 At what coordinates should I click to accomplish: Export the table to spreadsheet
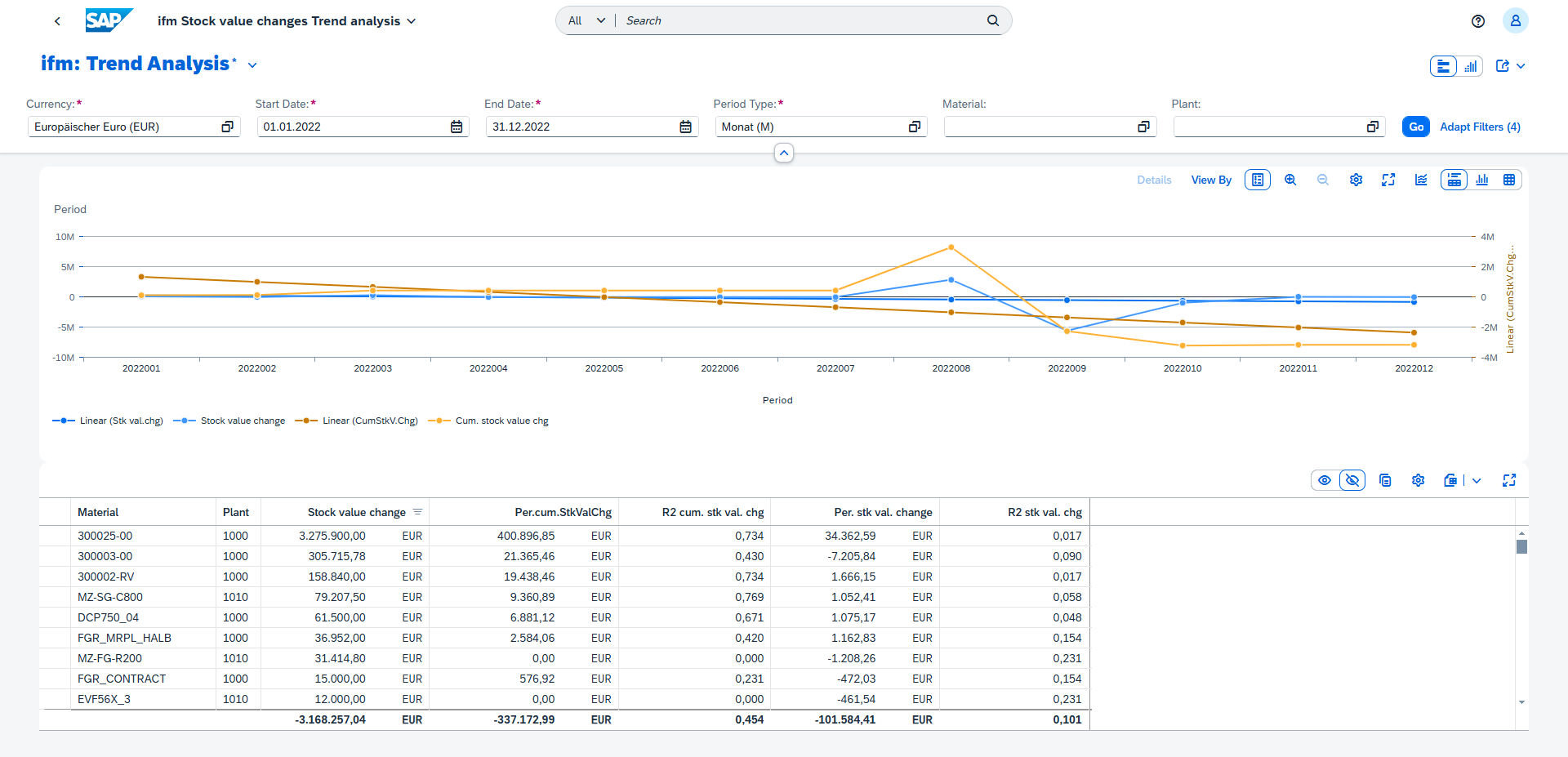(x=1450, y=480)
